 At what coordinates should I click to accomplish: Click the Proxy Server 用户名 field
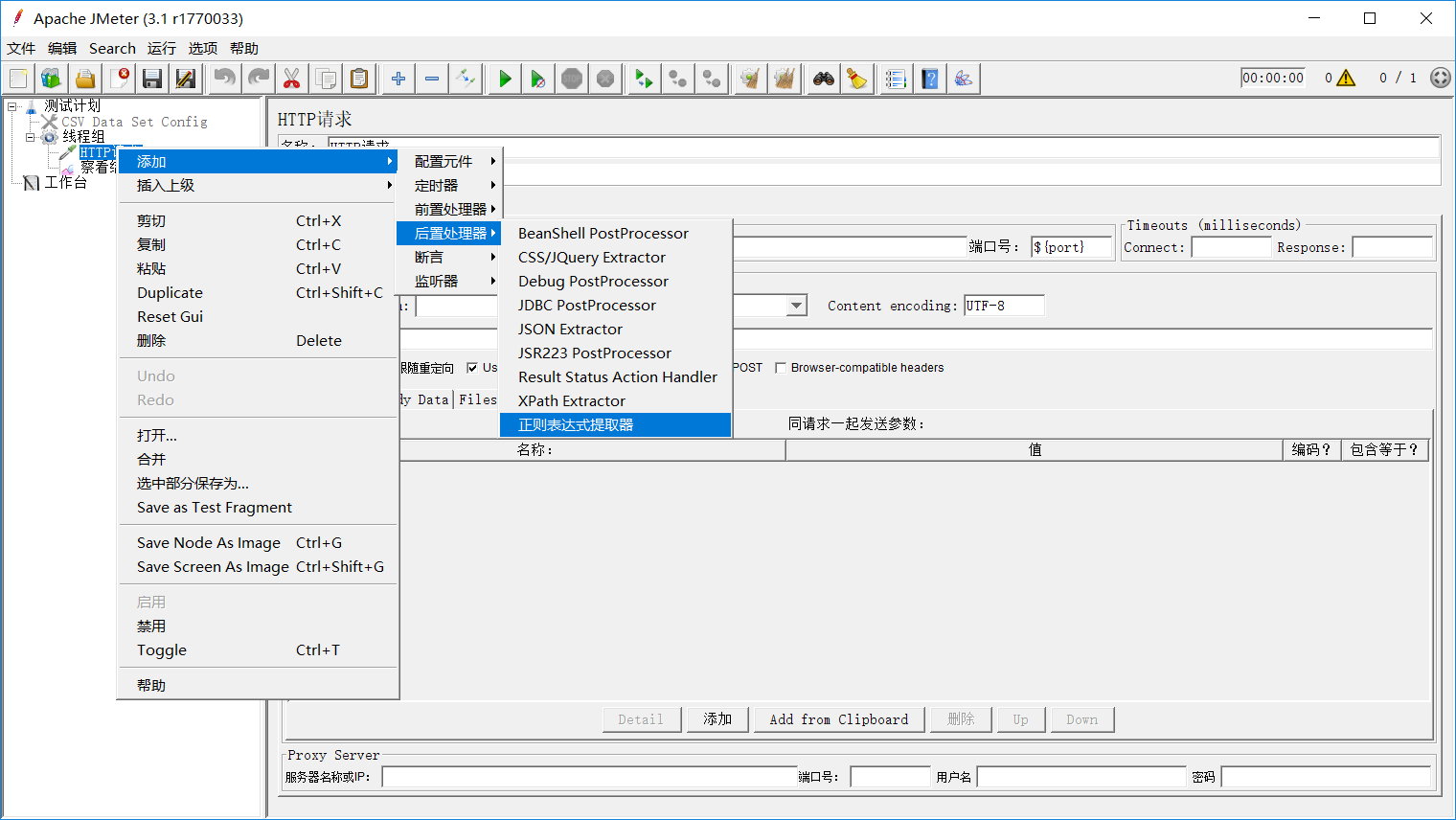click(x=1081, y=777)
